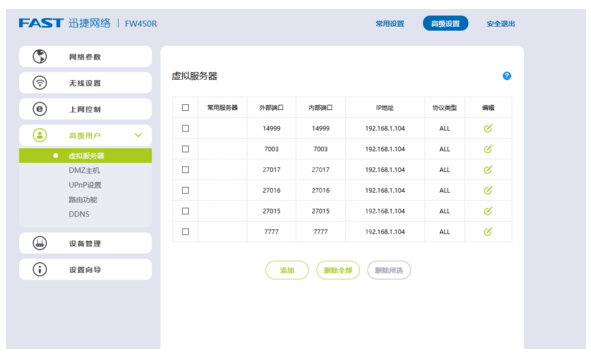
Task: Click the 添加 button
Action: [x=287, y=270]
